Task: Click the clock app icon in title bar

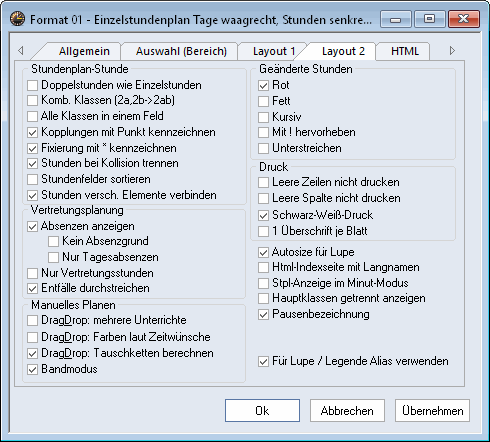Action: click(x=17, y=19)
